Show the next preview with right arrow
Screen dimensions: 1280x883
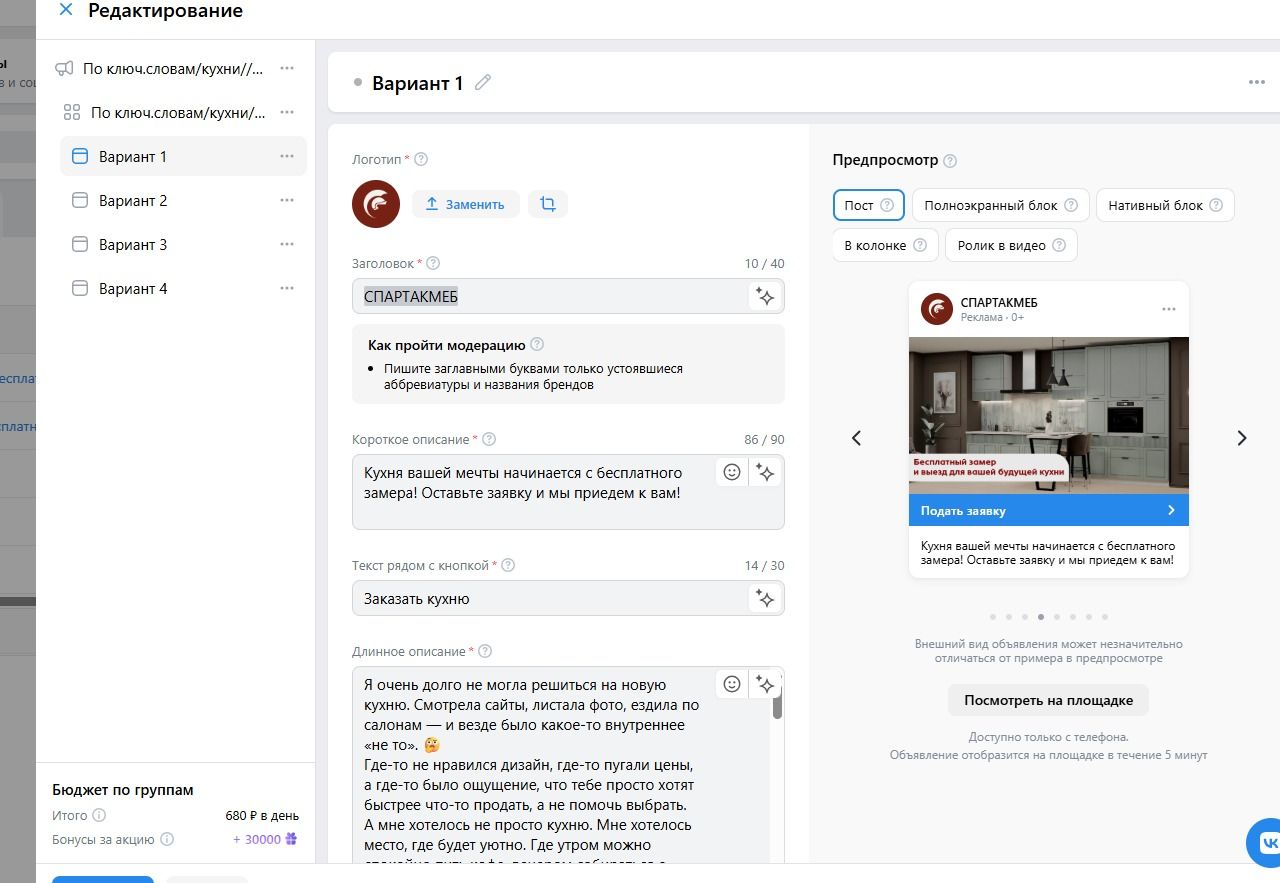point(1242,438)
